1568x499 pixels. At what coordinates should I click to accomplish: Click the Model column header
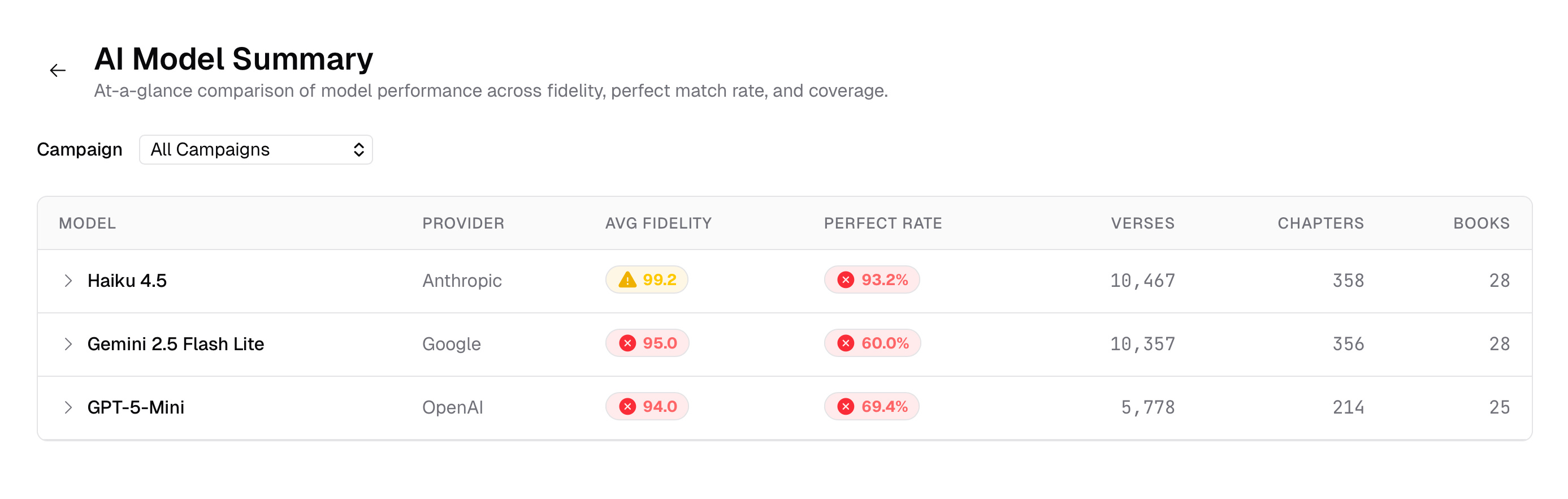87,223
